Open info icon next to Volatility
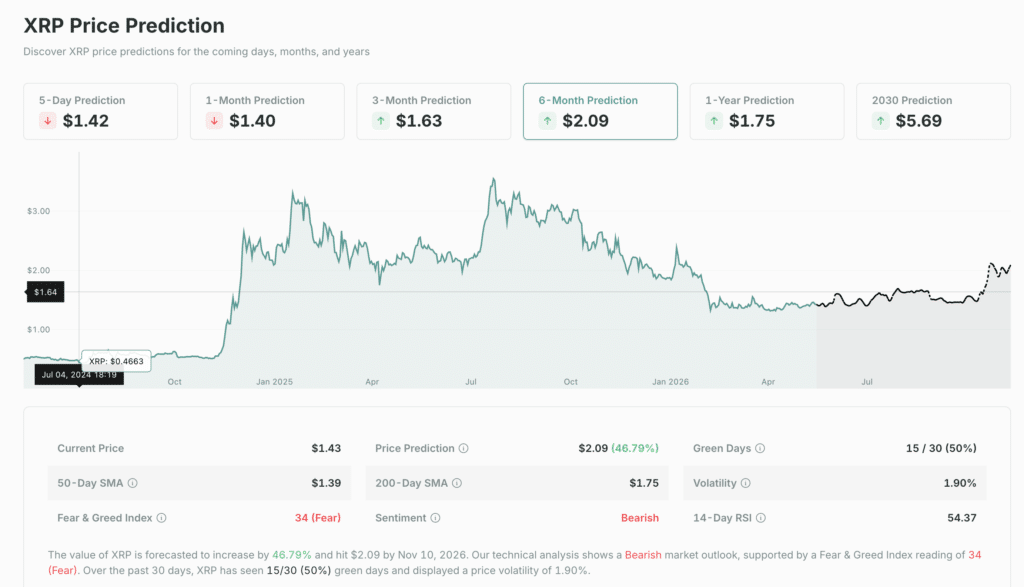This screenshot has width=1024, height=587. pyautogui.click(x=746, y=483)
